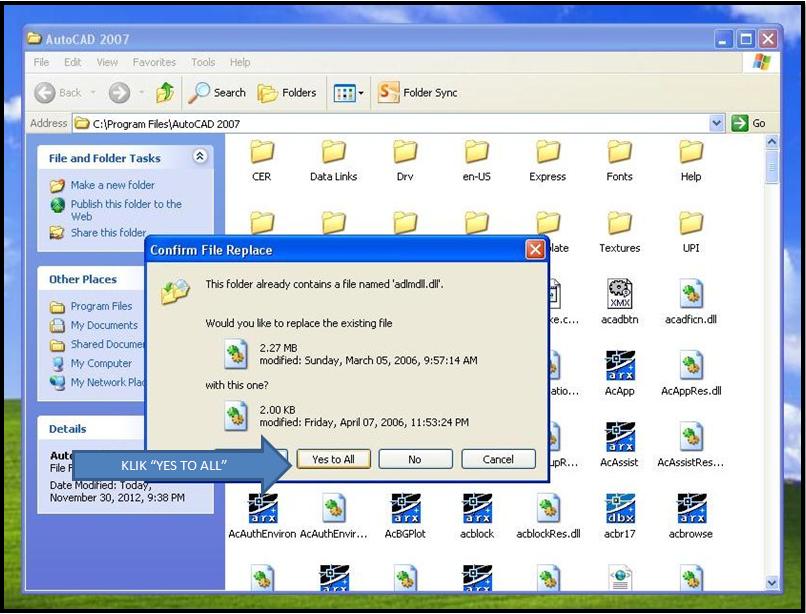Select the acadbtn XMX file
This screenshot has width=806, height=614.
619,302
